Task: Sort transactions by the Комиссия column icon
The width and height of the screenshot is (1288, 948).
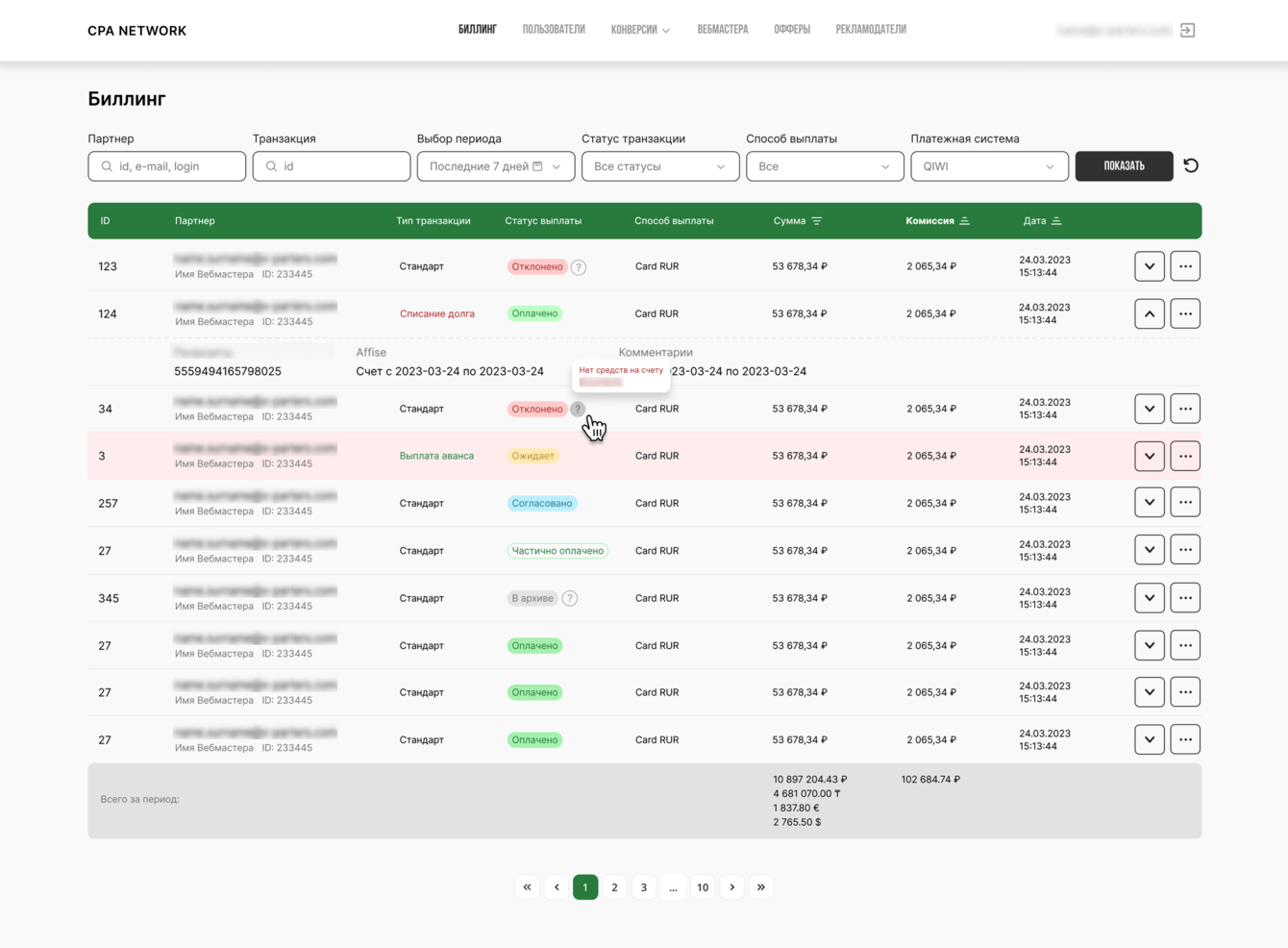Action: click(x=966, y=220)
